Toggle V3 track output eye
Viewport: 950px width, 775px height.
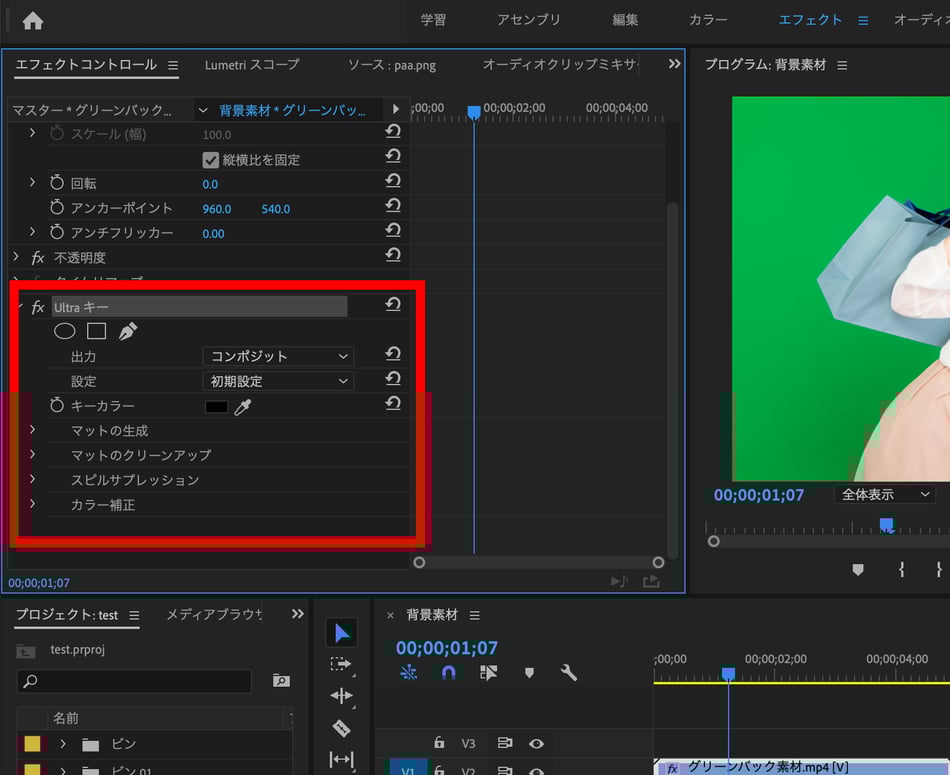[x=536, y=743]
